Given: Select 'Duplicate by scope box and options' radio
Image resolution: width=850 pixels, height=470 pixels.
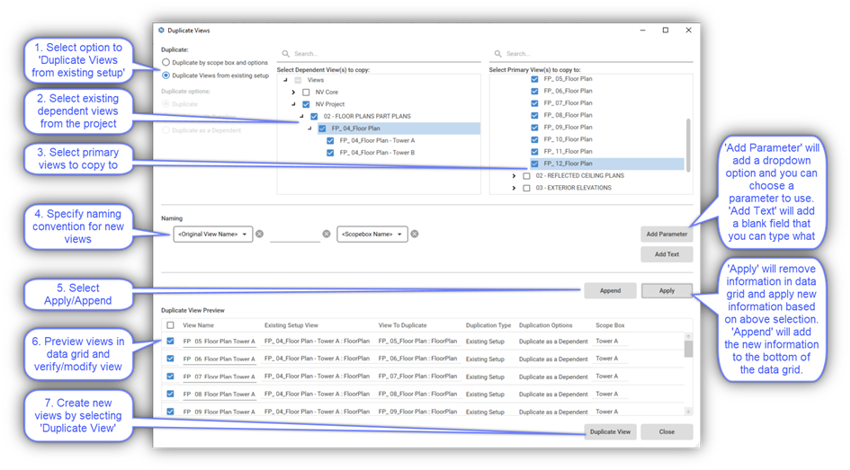Looking at the screenshot, I should click(x=166, y=62).
